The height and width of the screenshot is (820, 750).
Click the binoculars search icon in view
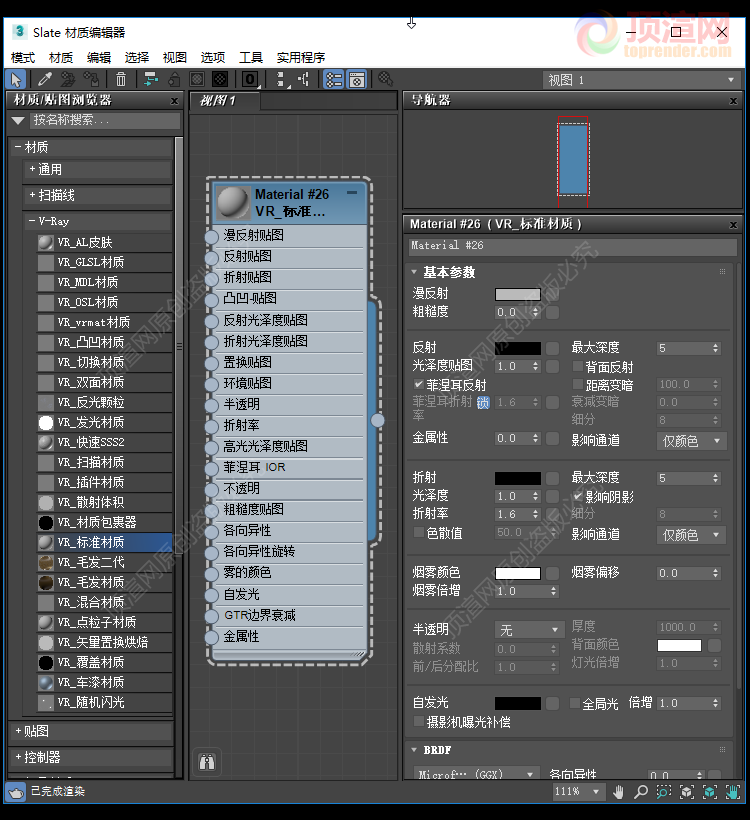tap(207, 762)
